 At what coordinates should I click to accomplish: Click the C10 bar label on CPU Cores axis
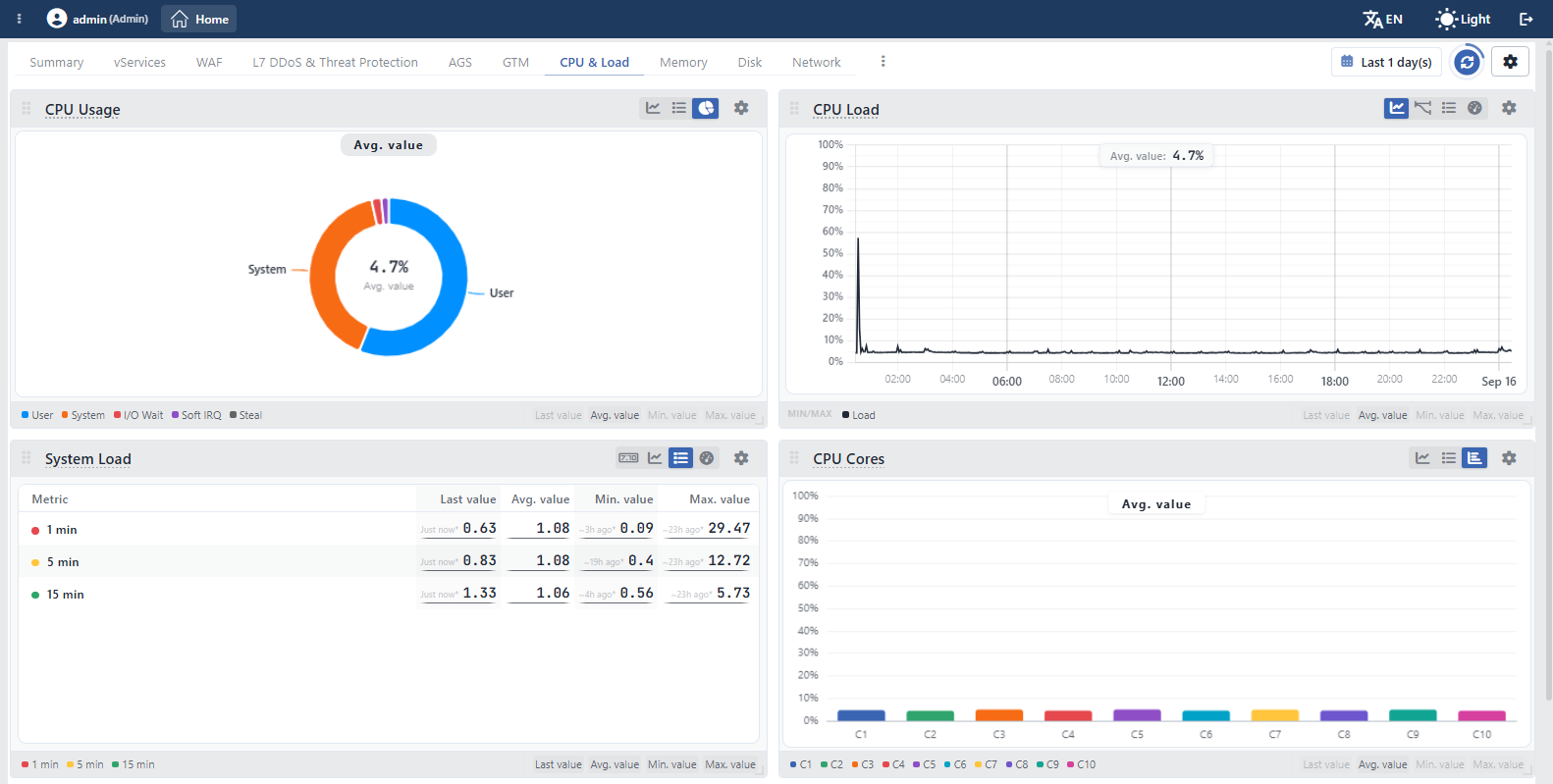[x=1481, y=734]
